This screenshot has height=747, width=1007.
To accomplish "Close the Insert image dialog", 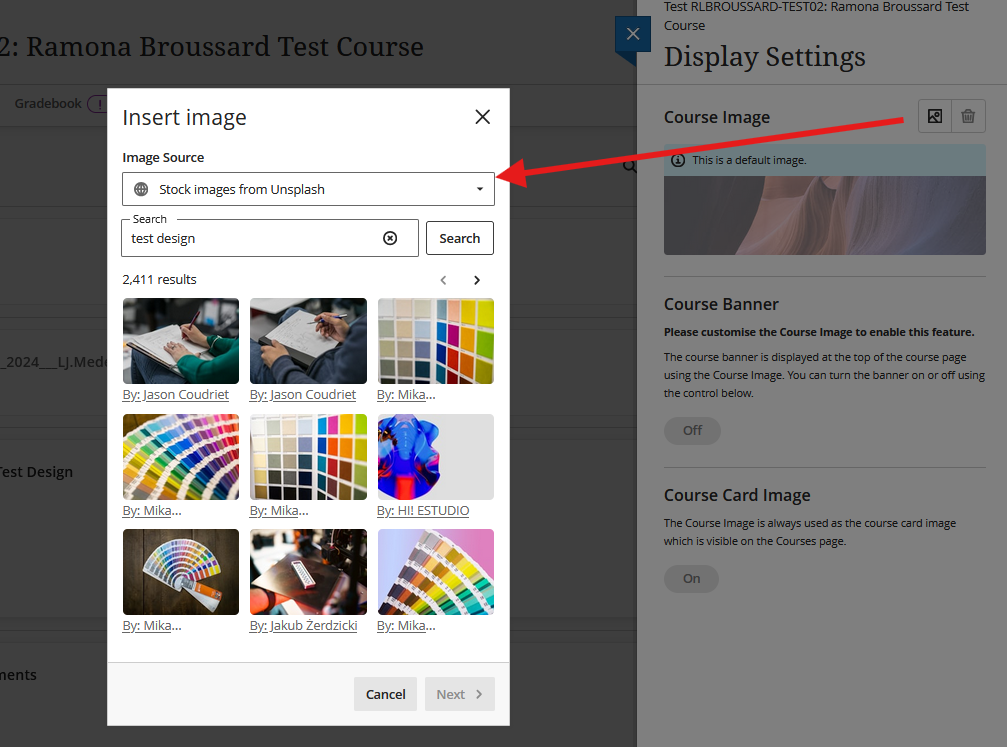I will click(482, 117).
